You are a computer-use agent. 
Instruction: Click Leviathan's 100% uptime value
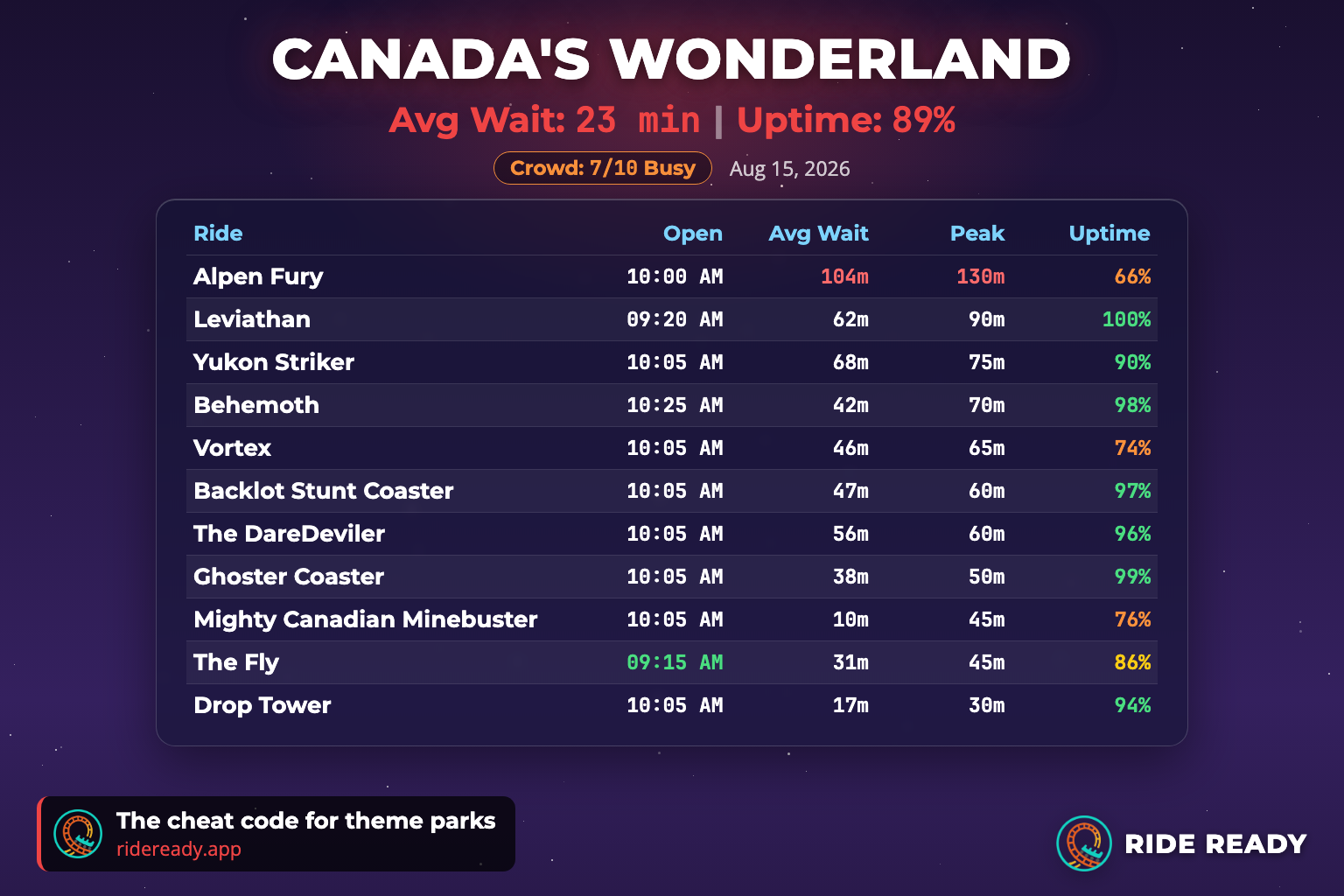(1126, 319)
